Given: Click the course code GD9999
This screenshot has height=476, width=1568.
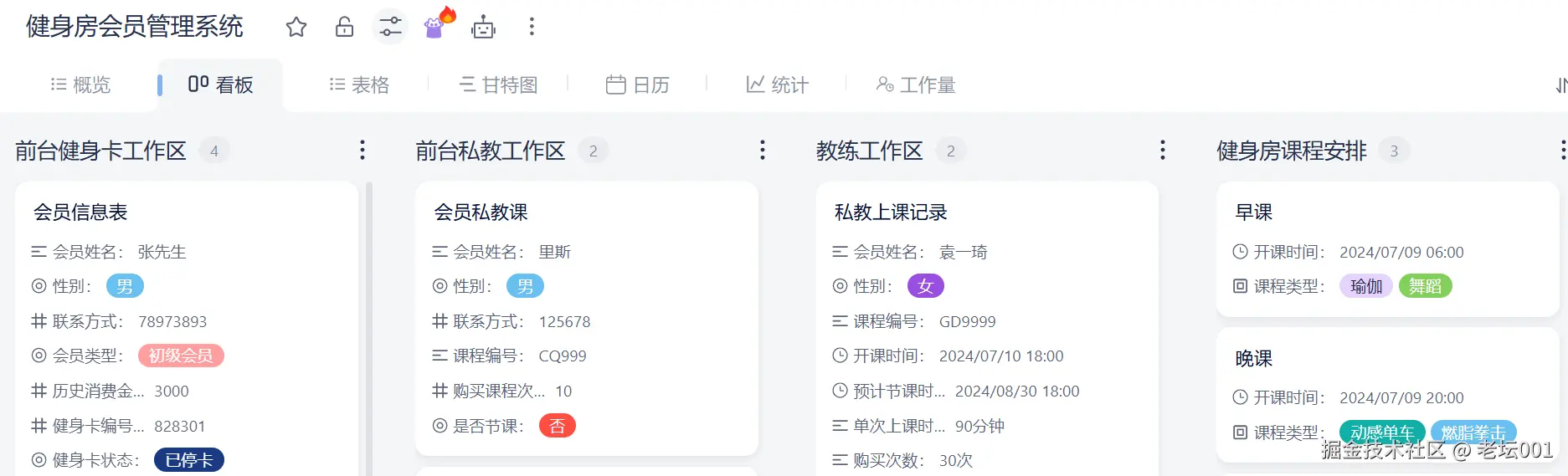Looking at the screenshot, I should [968, 321].
